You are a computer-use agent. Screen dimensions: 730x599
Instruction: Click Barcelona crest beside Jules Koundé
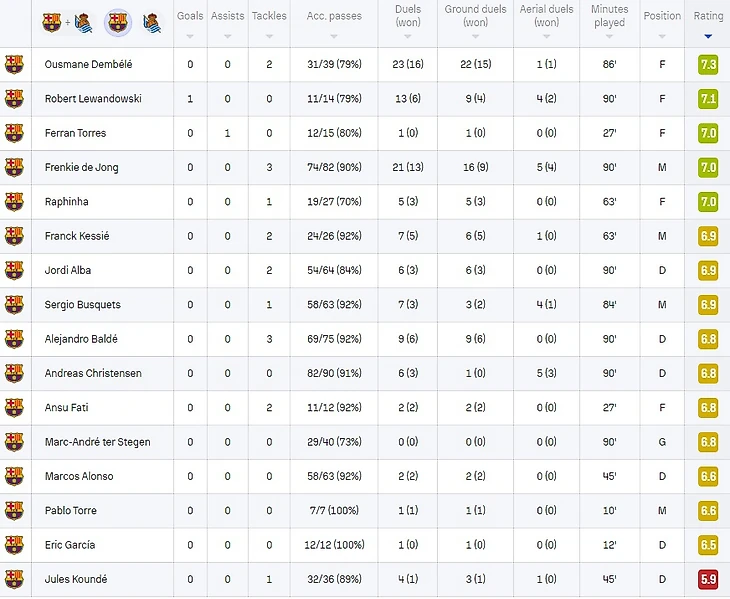coord(14,579)
